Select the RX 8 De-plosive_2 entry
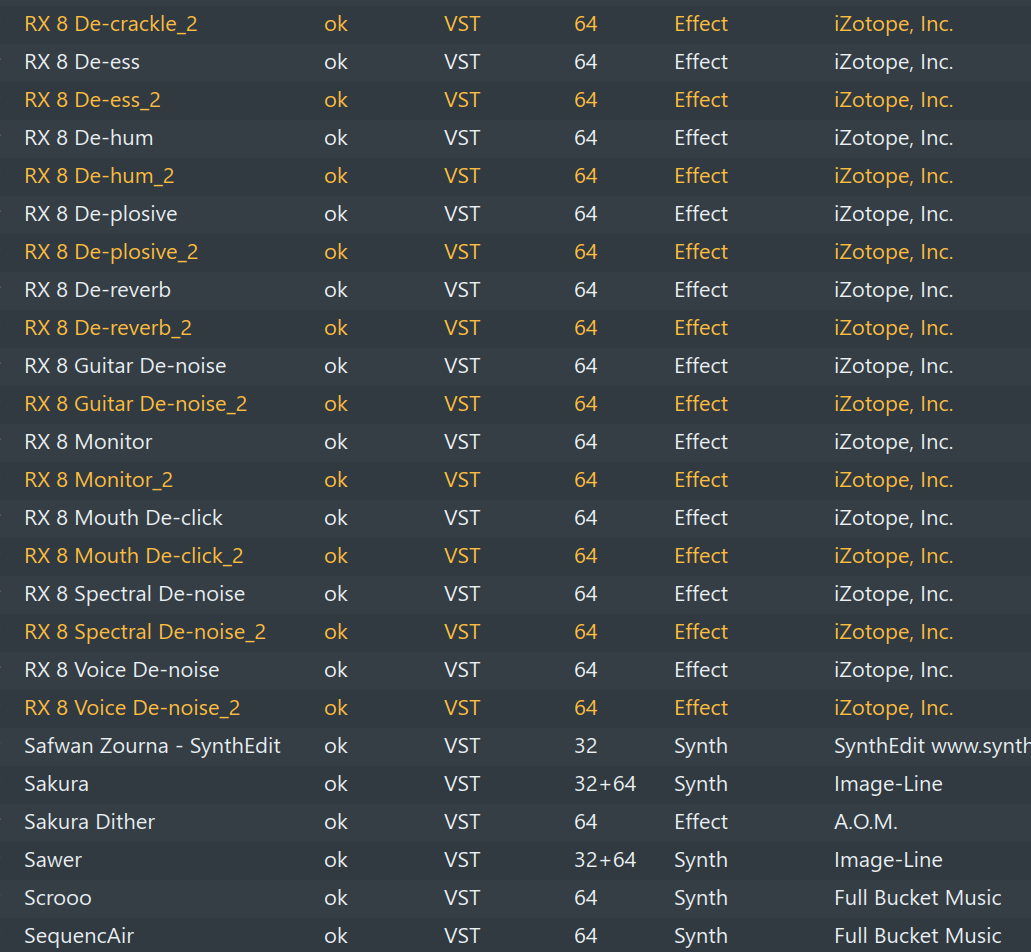The width and height of the screenshot is (1031, 952). pos(111,252)
